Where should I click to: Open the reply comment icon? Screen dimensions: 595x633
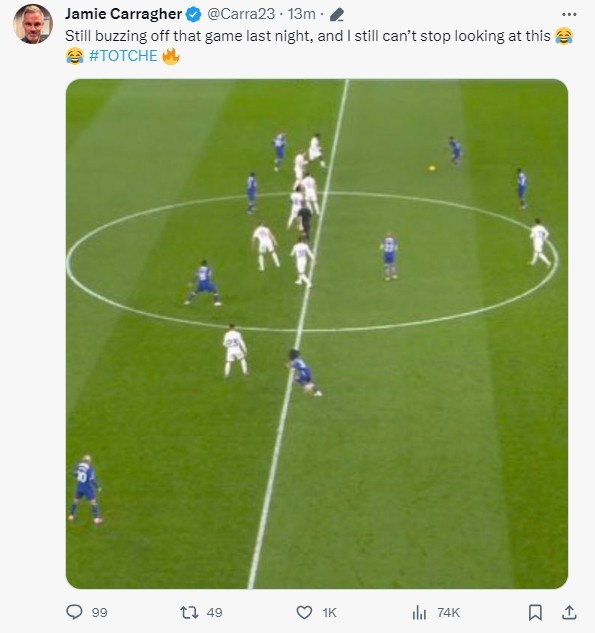74,612
